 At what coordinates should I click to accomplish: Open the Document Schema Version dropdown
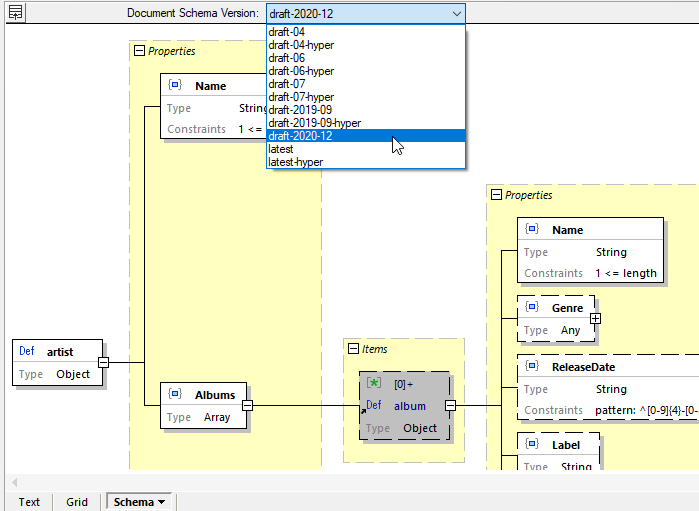(x=456, y=13)
